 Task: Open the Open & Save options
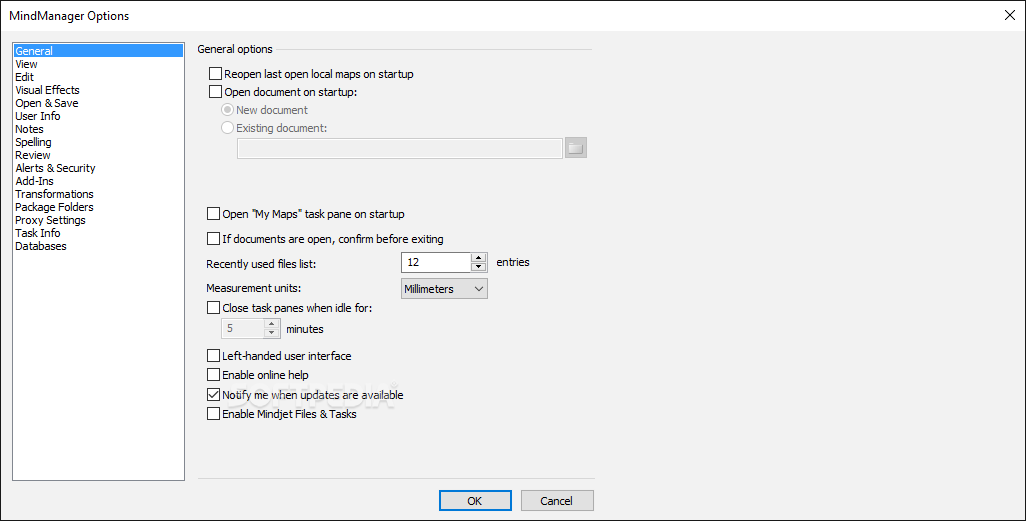(x=99, y=103)
